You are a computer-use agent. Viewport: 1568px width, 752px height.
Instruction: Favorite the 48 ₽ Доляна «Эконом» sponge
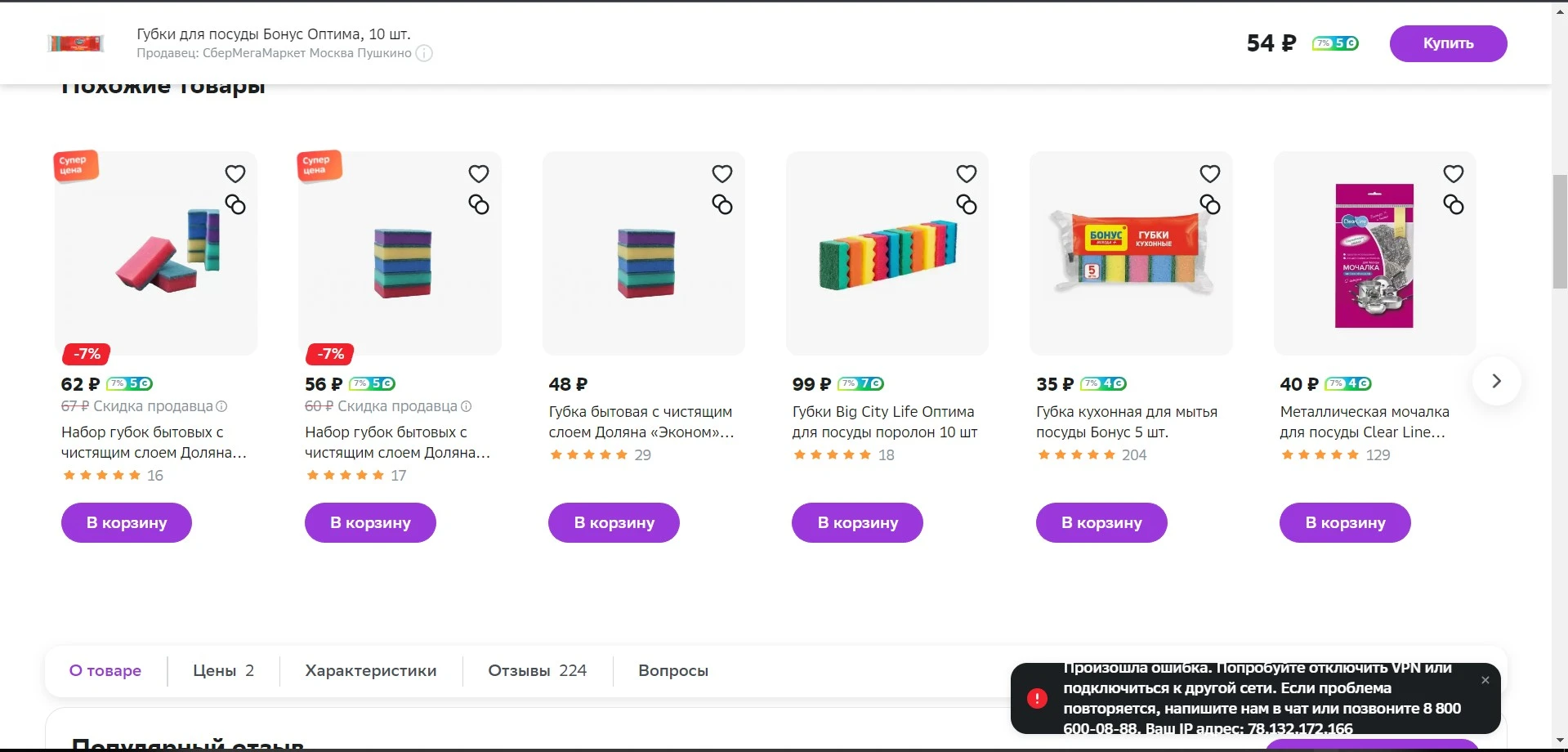click(722, 174)
